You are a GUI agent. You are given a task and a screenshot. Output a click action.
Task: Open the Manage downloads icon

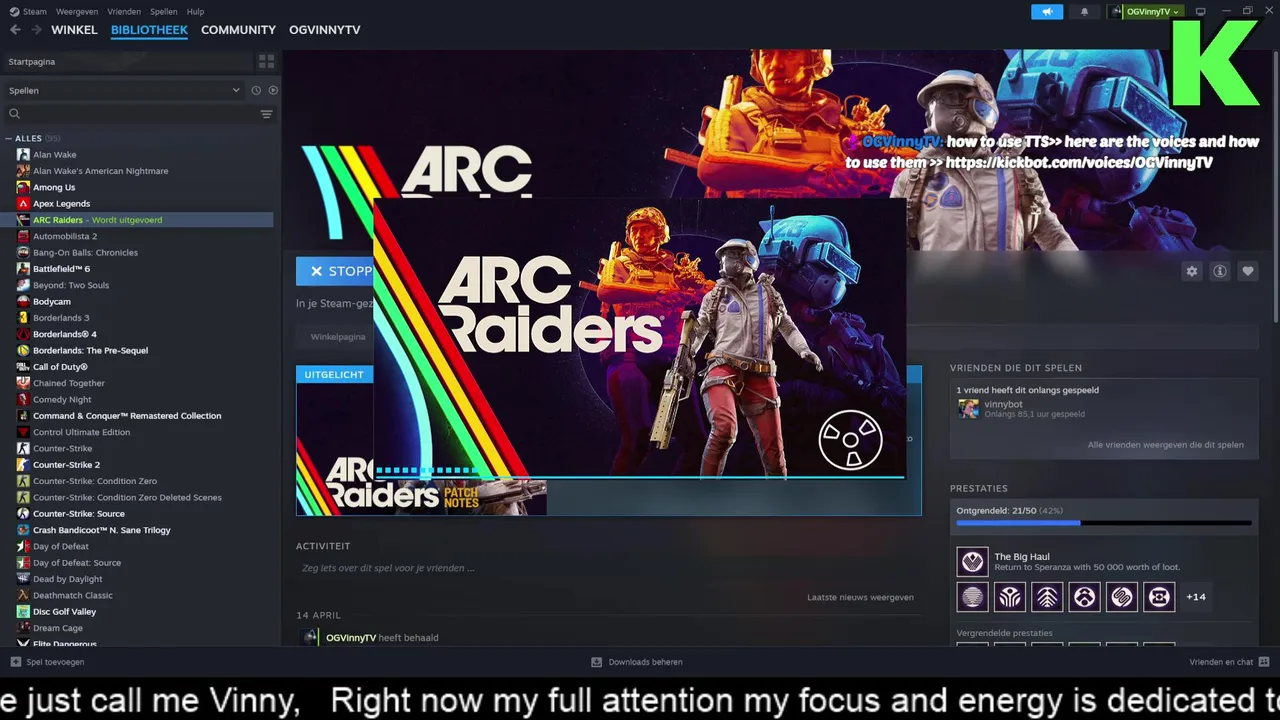coord(597,662)
